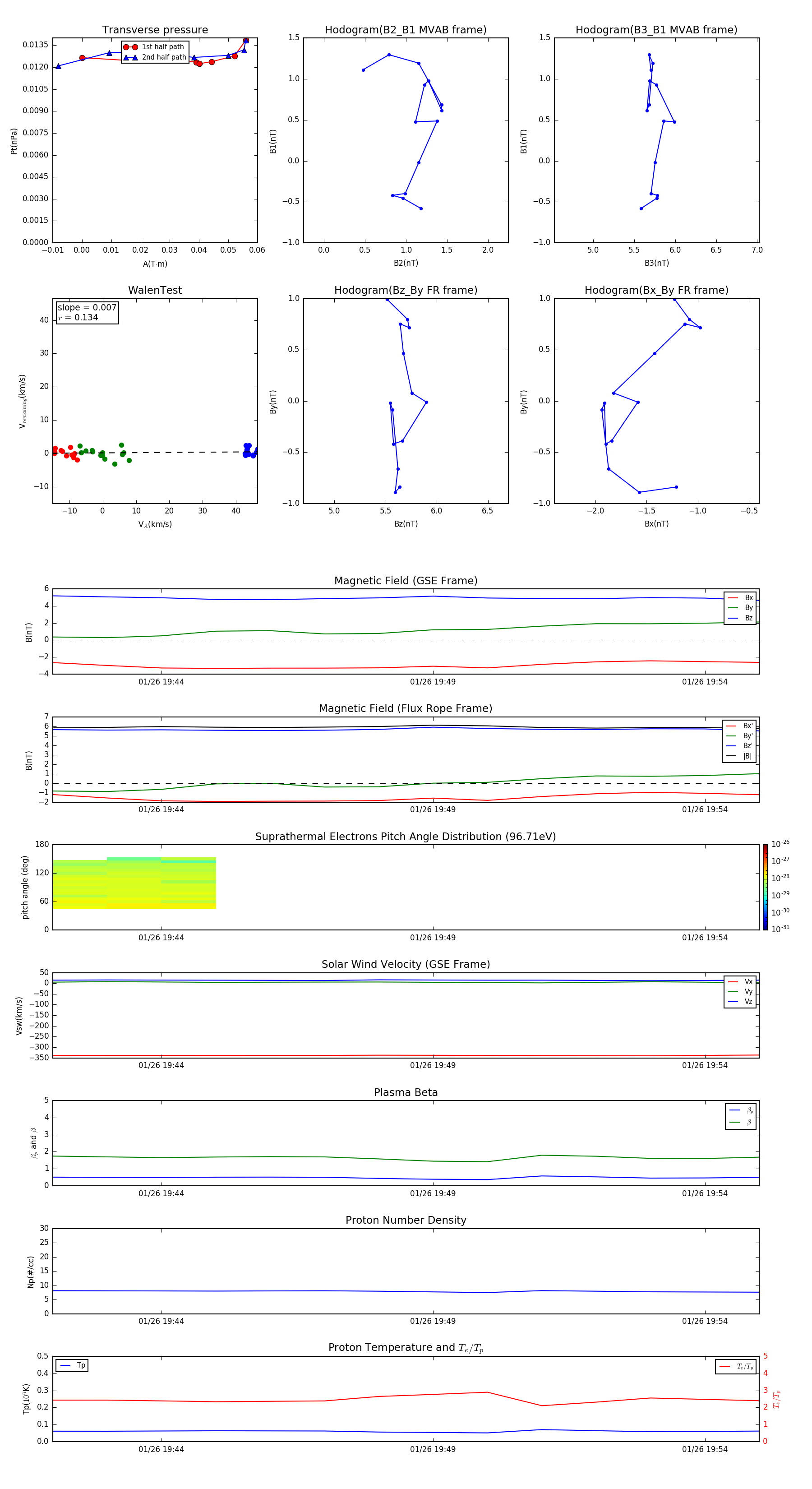Click the "Hodogram(Bx_By FR frame)" title
The width and height of the screenshot is (812, 1489).
[x=656, y=290]
